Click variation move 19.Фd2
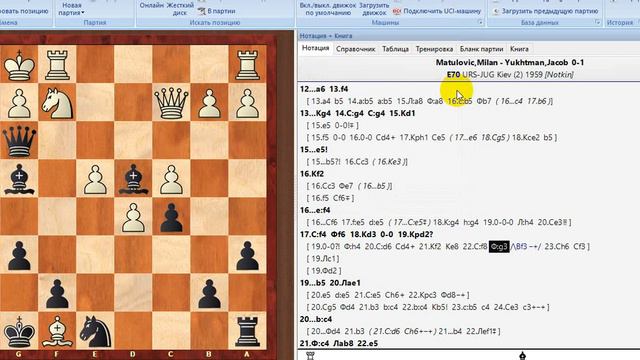The width and height of the screenshot is (640, 360). tap(326, 271)
